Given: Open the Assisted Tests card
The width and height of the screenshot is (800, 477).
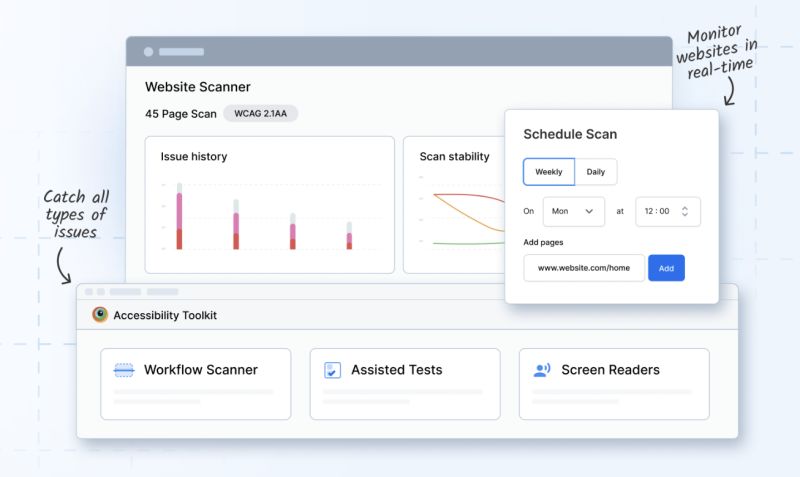Looking at the screenshot, I should coord(405,384).
